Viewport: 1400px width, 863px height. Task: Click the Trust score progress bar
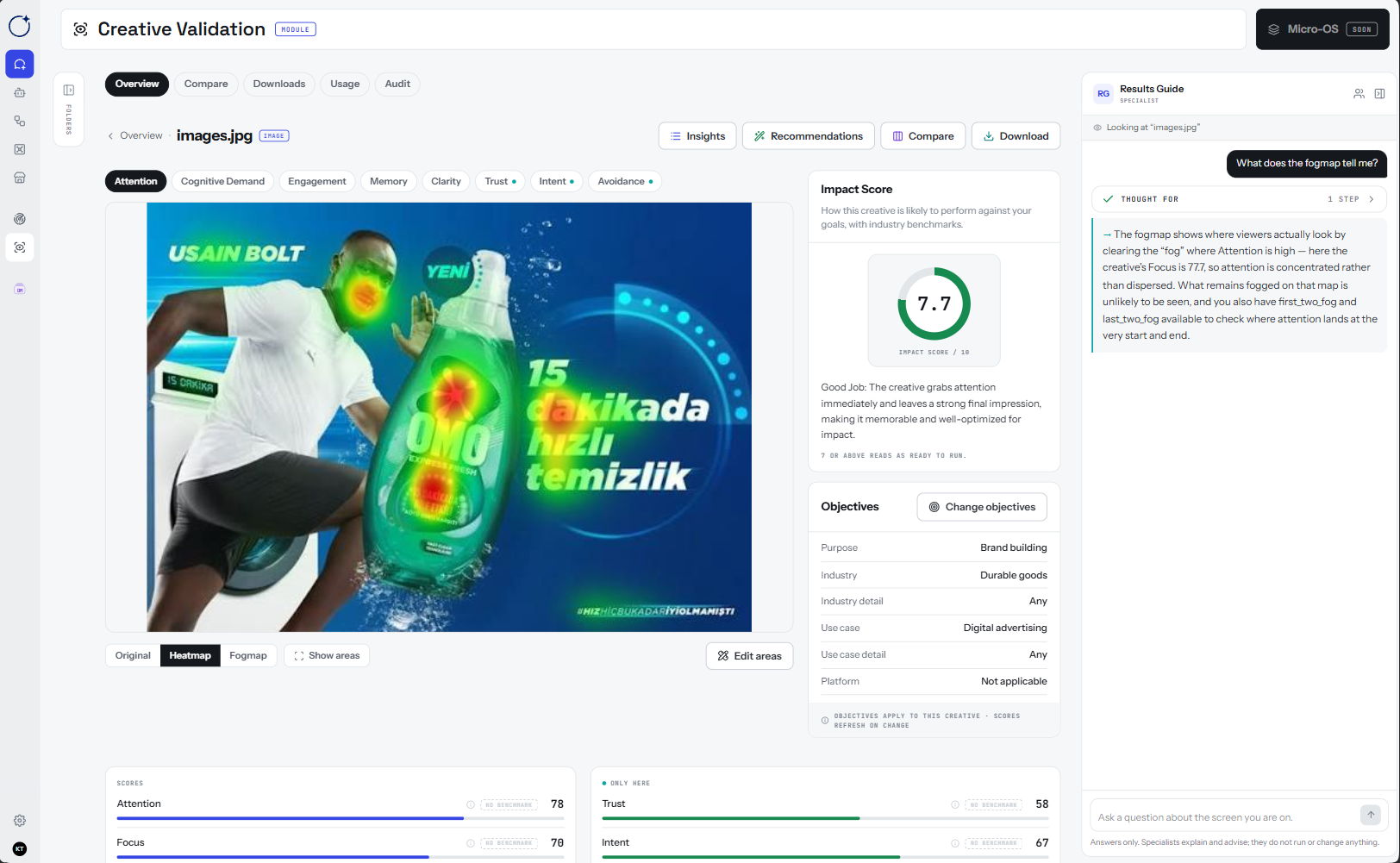point(825,818)
